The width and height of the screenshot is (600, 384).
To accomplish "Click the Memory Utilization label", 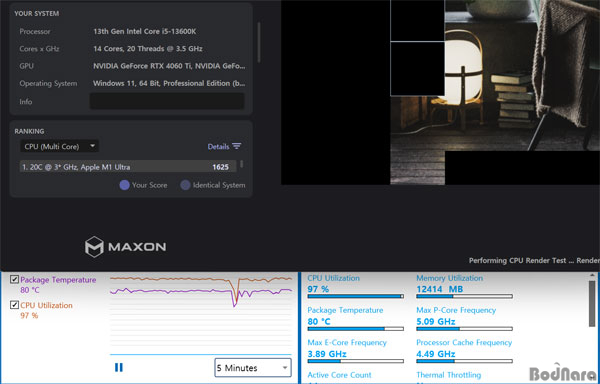I will point(450,278).
